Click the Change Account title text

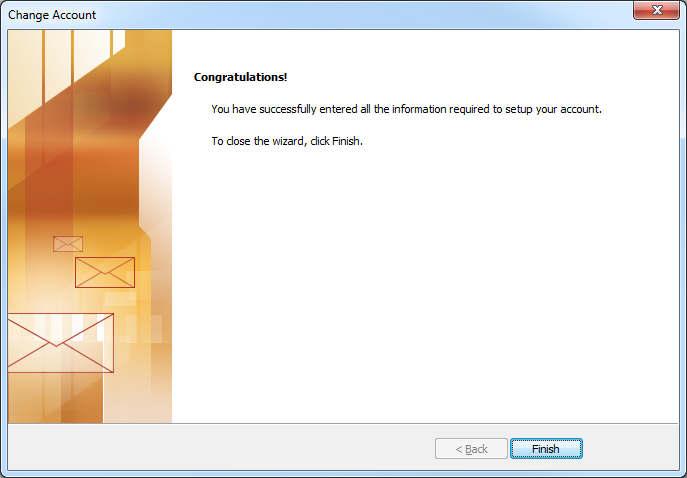tap(52, 15)
